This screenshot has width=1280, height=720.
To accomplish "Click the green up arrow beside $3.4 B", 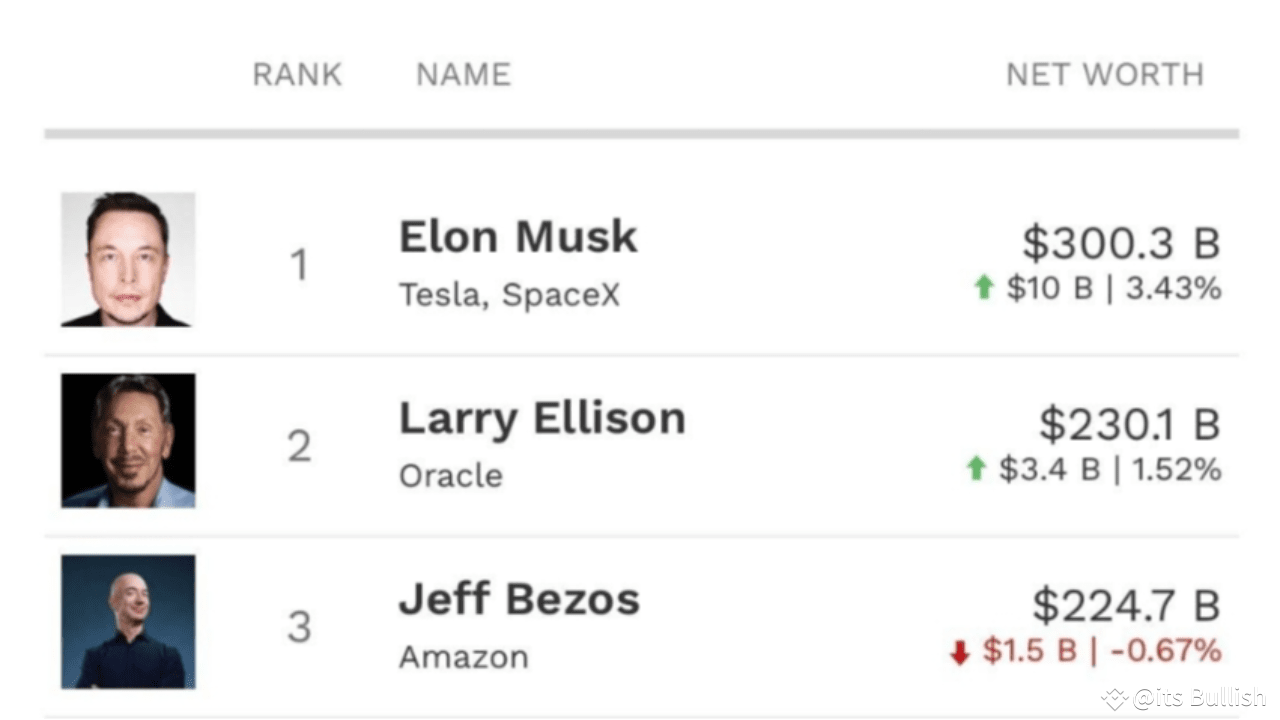I will (977, 468).
